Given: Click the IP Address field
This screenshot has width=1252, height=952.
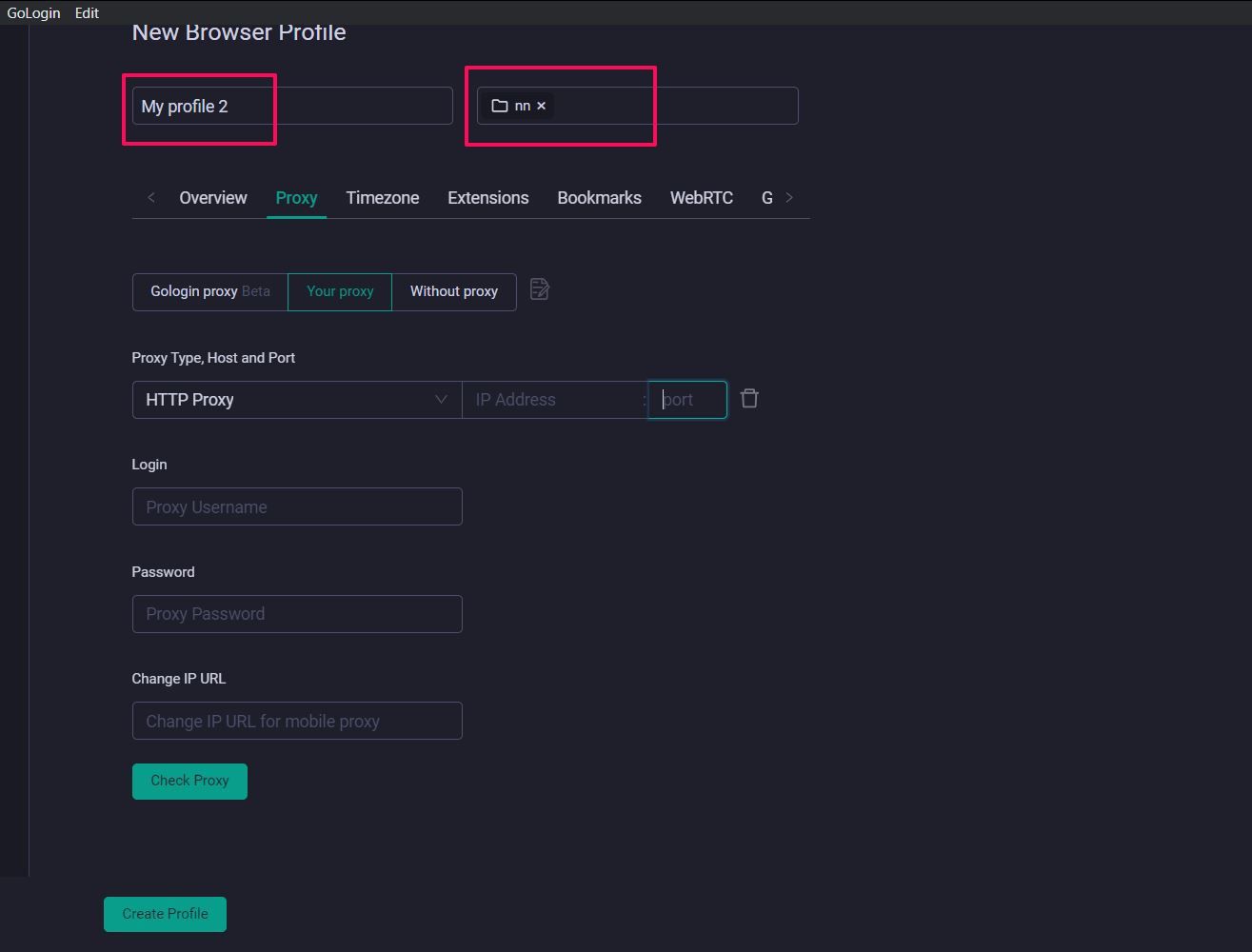Looking at the screenshot, I should click(554, 400).
